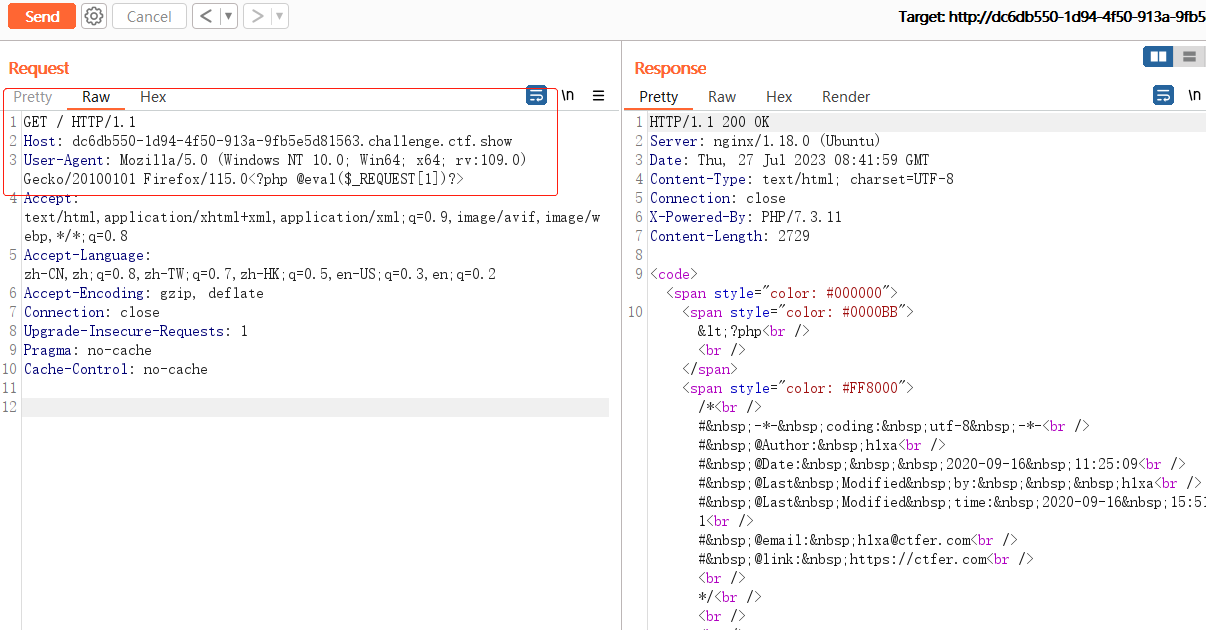Open Request panel hamburger menu
Viewport: 1206px width, 630px height.
click(x=598, y=96)
